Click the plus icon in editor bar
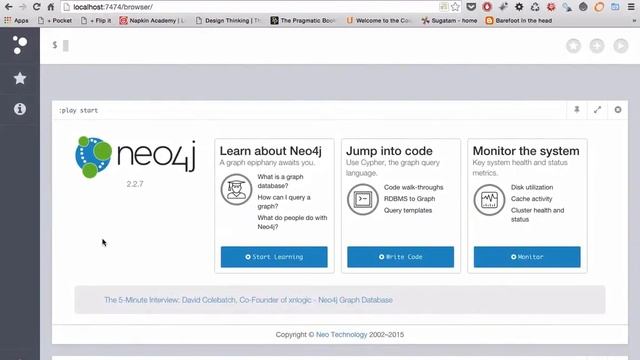Screen dimensions: 640x360 [597, 46]
